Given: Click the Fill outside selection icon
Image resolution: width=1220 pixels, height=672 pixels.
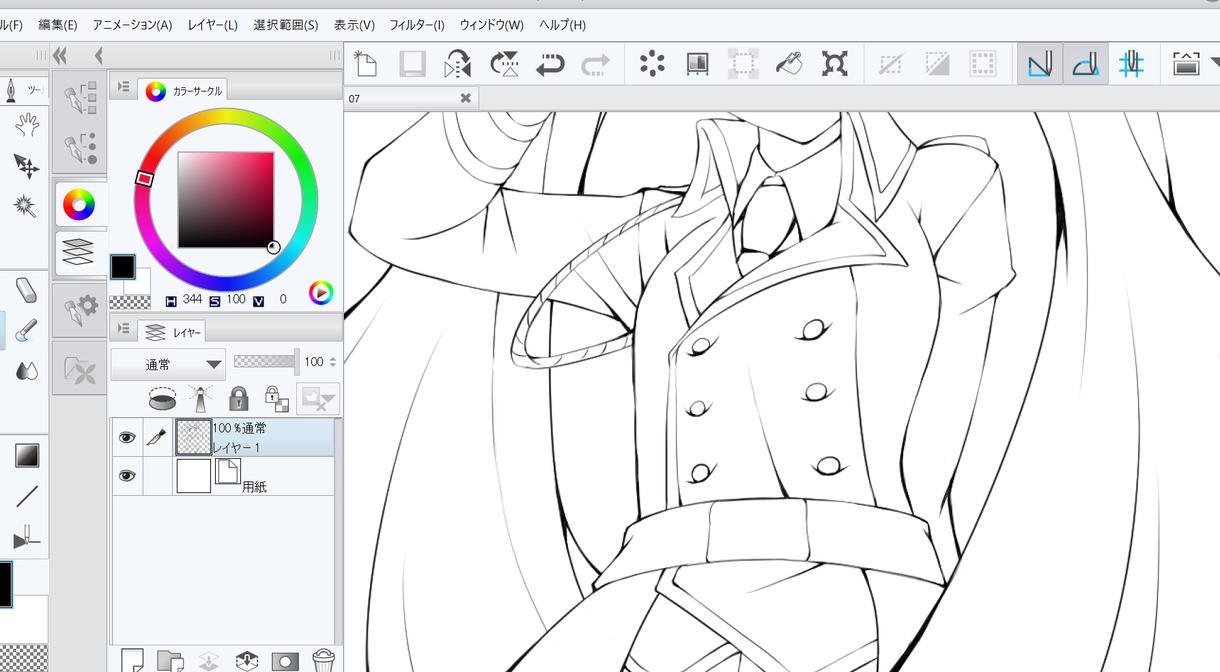Looking at the screenshot, I should tap(697, 65).
